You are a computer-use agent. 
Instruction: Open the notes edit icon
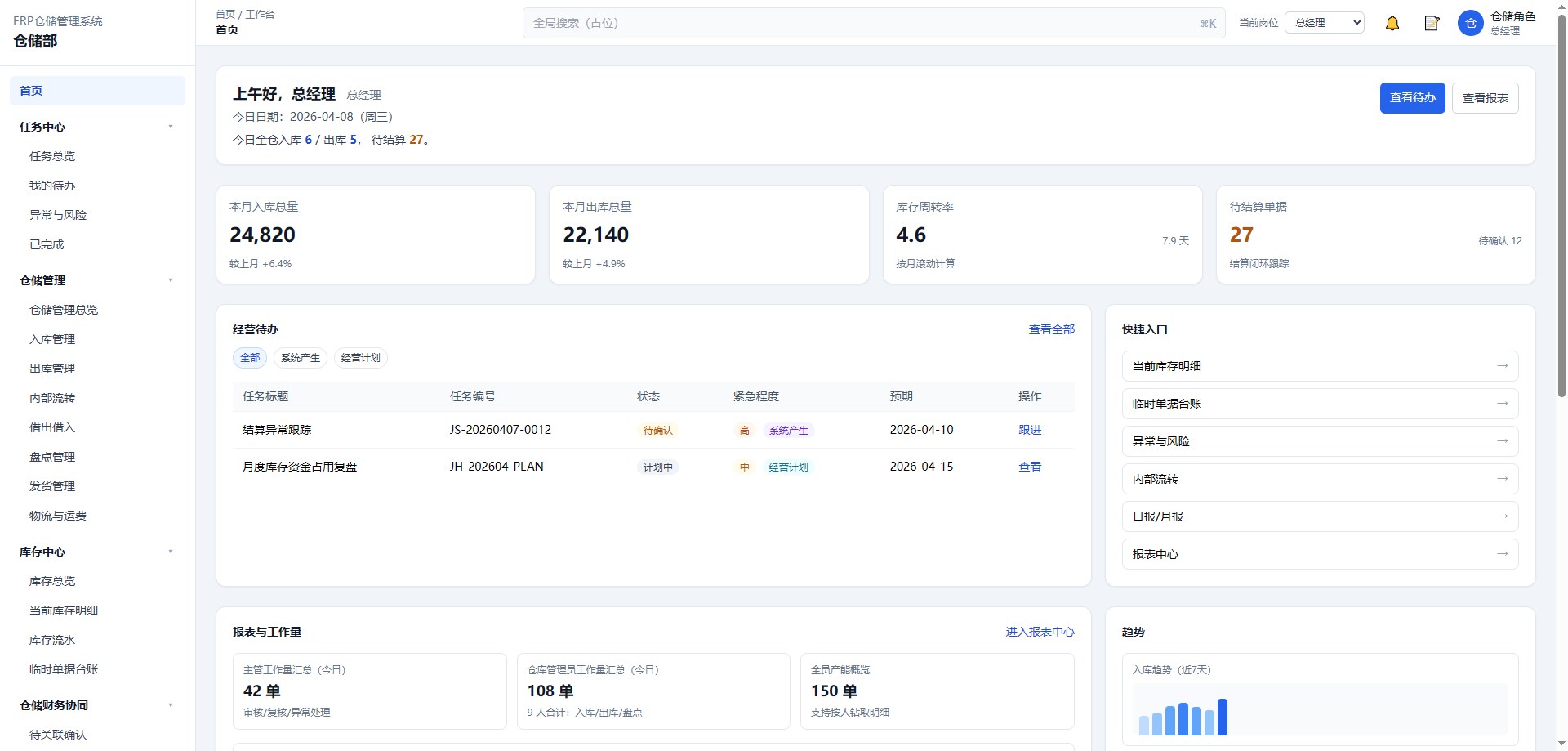[1432, 24]
